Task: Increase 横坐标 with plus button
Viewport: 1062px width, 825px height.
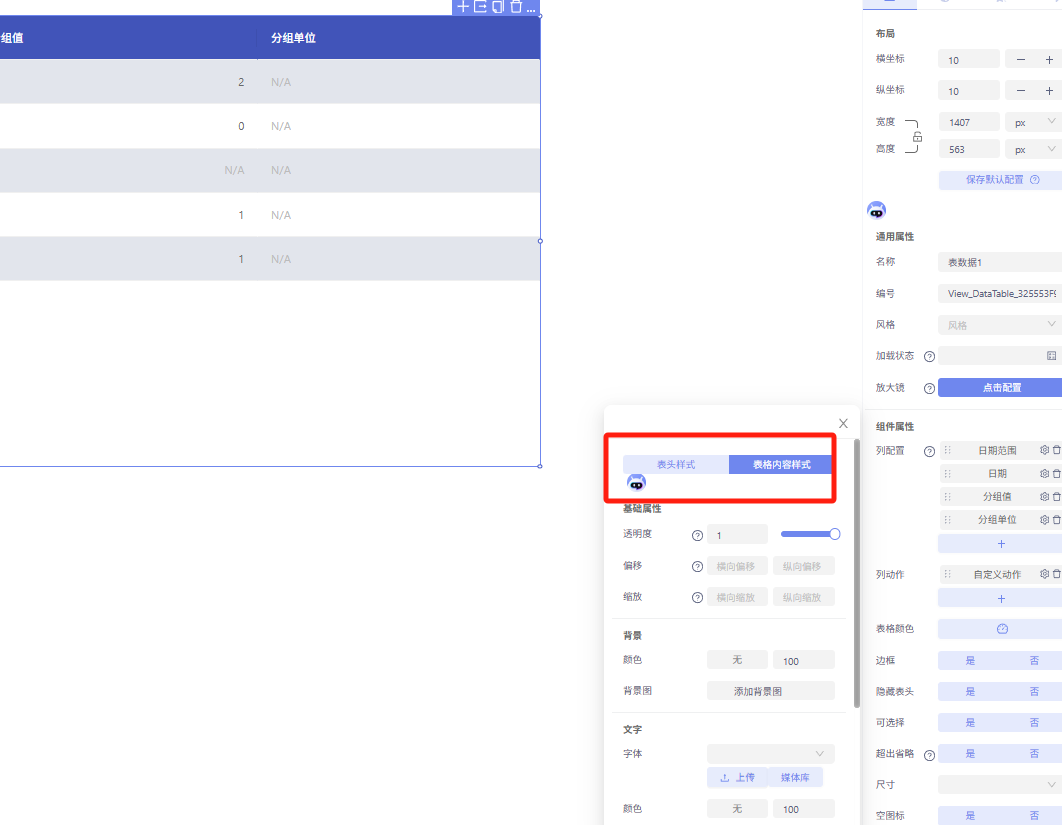Action: [x=1048, y=60]
